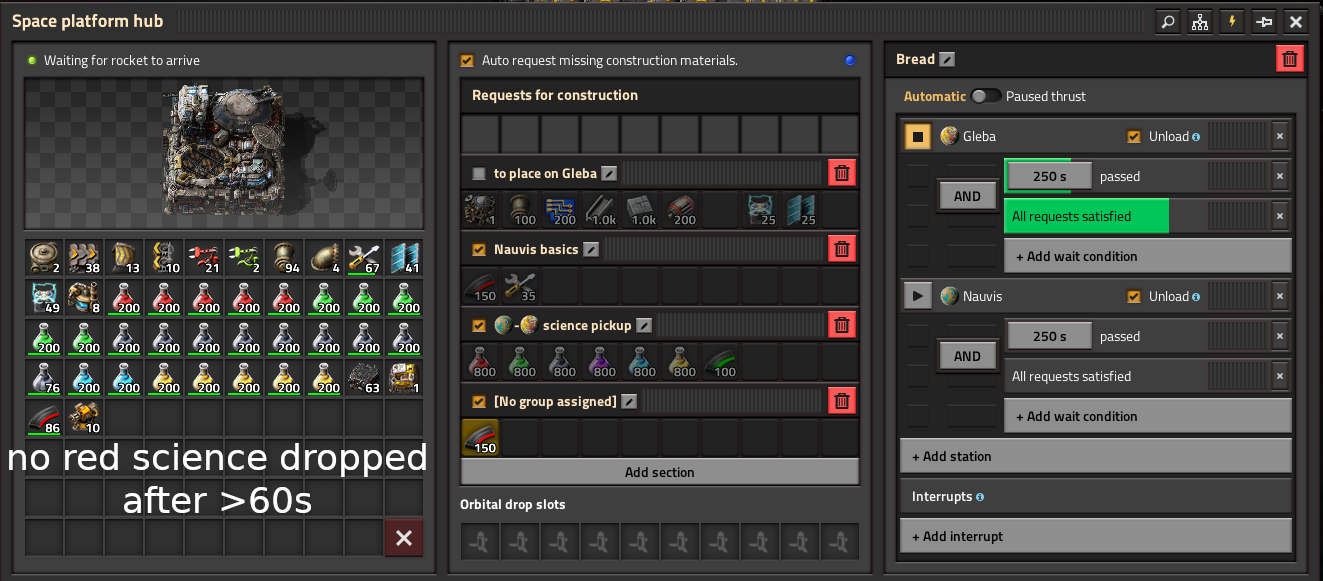Screen dimensions: 1323x581
Task: Open the logistic network icon in title bar
Action: point(1199,21)
